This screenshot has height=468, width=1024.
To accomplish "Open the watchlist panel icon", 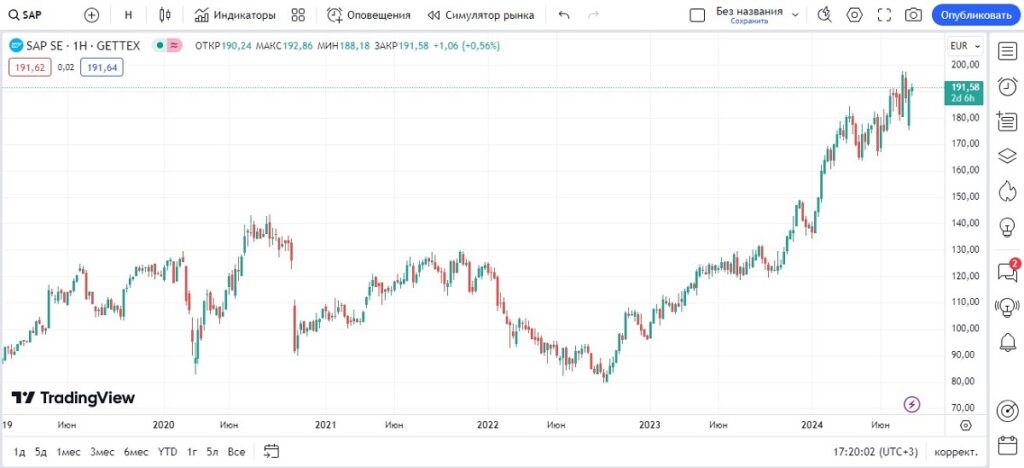I will tap(1007, 51).
